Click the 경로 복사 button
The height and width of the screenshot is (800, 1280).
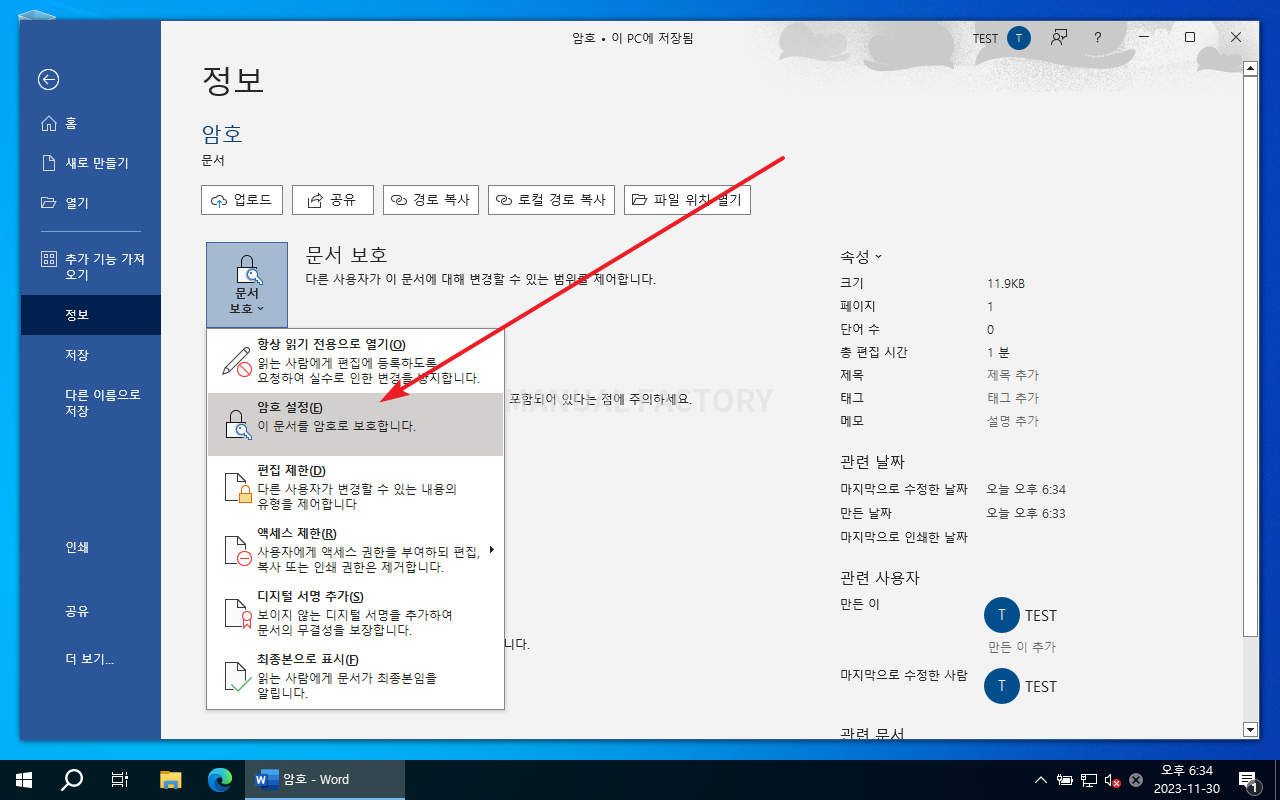click(x=431, y=200)
